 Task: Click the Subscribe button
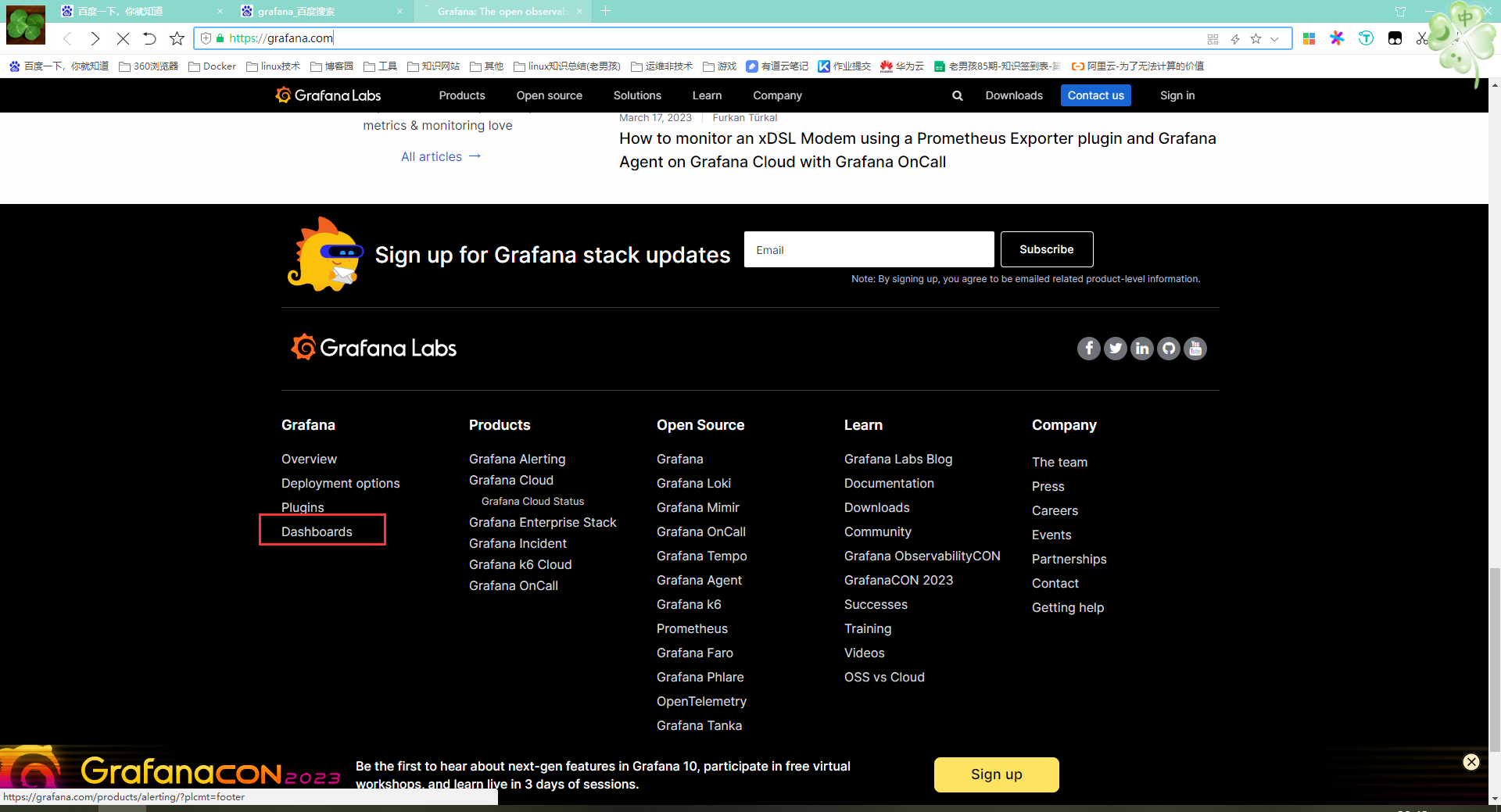tap(1047, 249)
